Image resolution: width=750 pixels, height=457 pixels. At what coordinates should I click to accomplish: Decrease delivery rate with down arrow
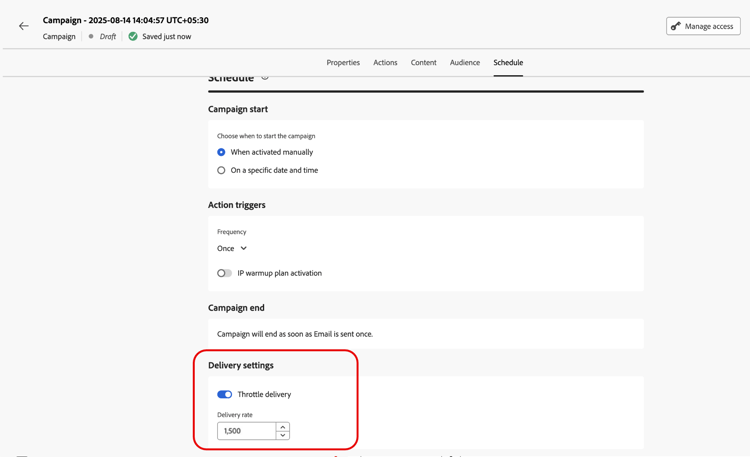pyautogui.click(x=283, y=435)
